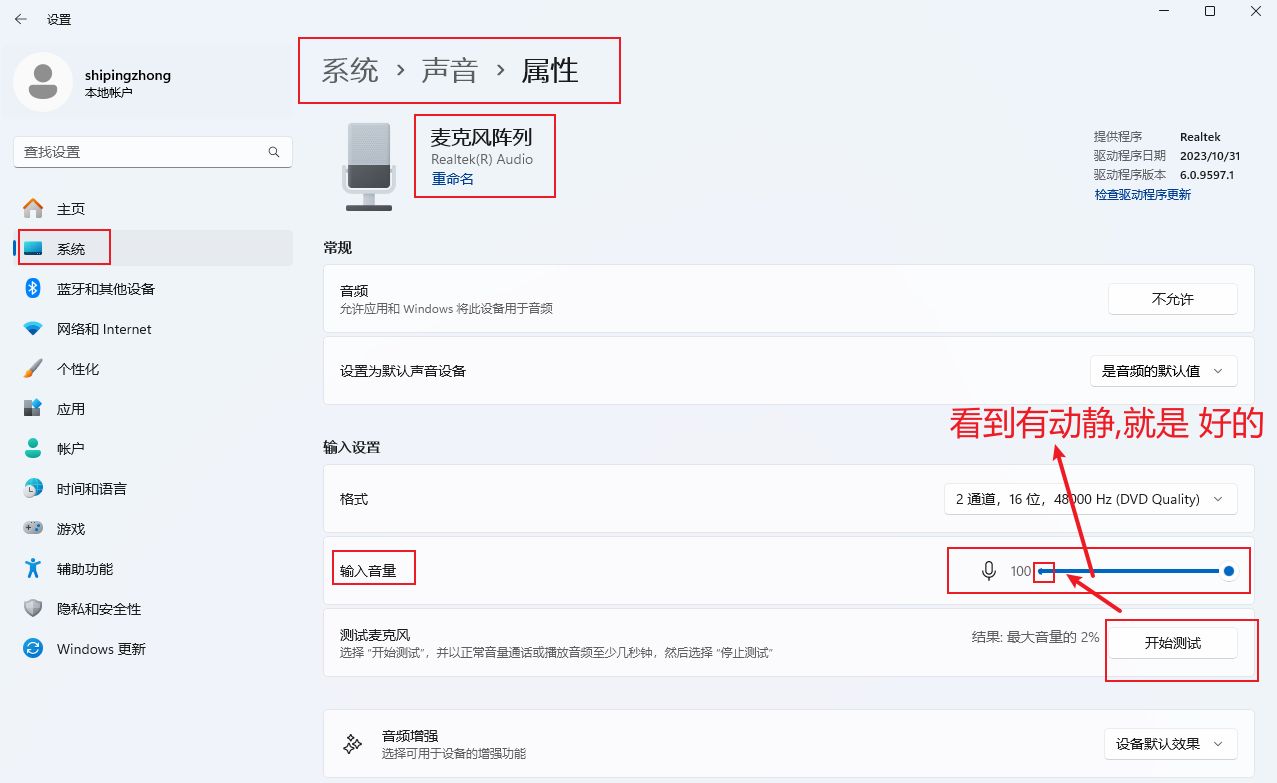Image resolution: width=1277 pixels, height=783 pixels.
Task: Open Windows 更新 page
Action: (x=100, y=649)
